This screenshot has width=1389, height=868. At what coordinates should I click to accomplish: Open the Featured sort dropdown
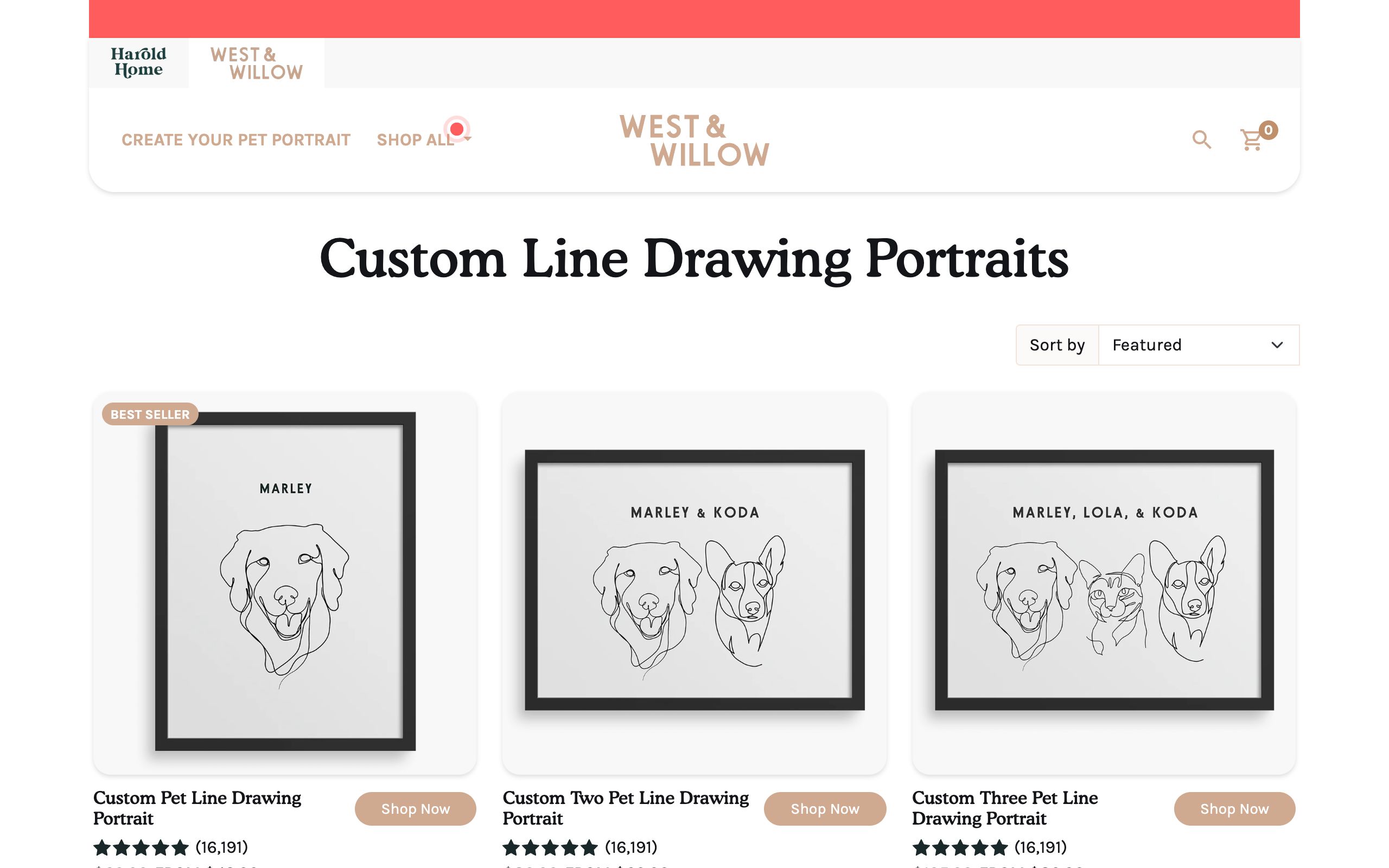[x=1199, y=345]
